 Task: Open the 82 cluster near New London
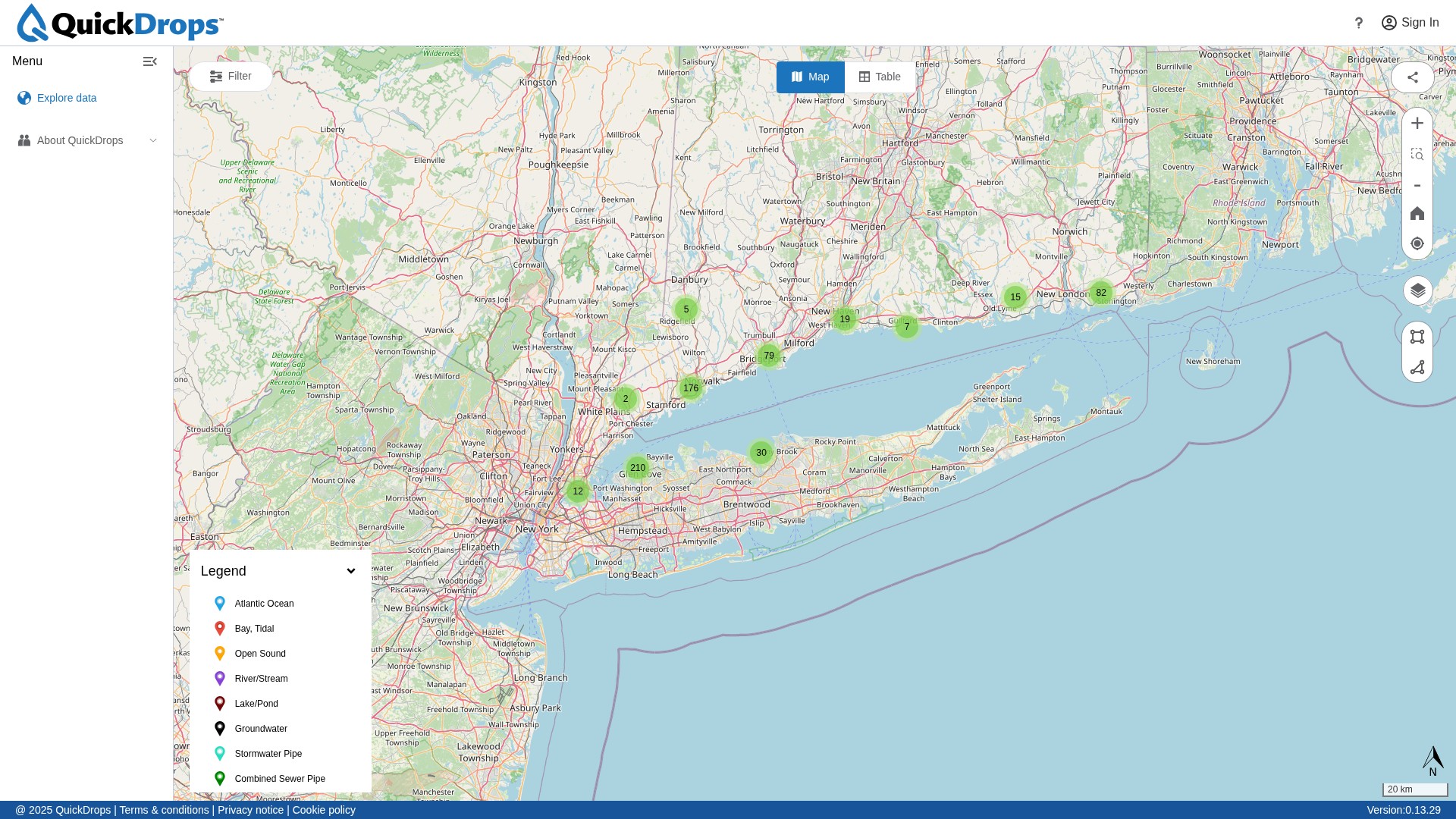pyautogui.click(x=1101, y=293)
